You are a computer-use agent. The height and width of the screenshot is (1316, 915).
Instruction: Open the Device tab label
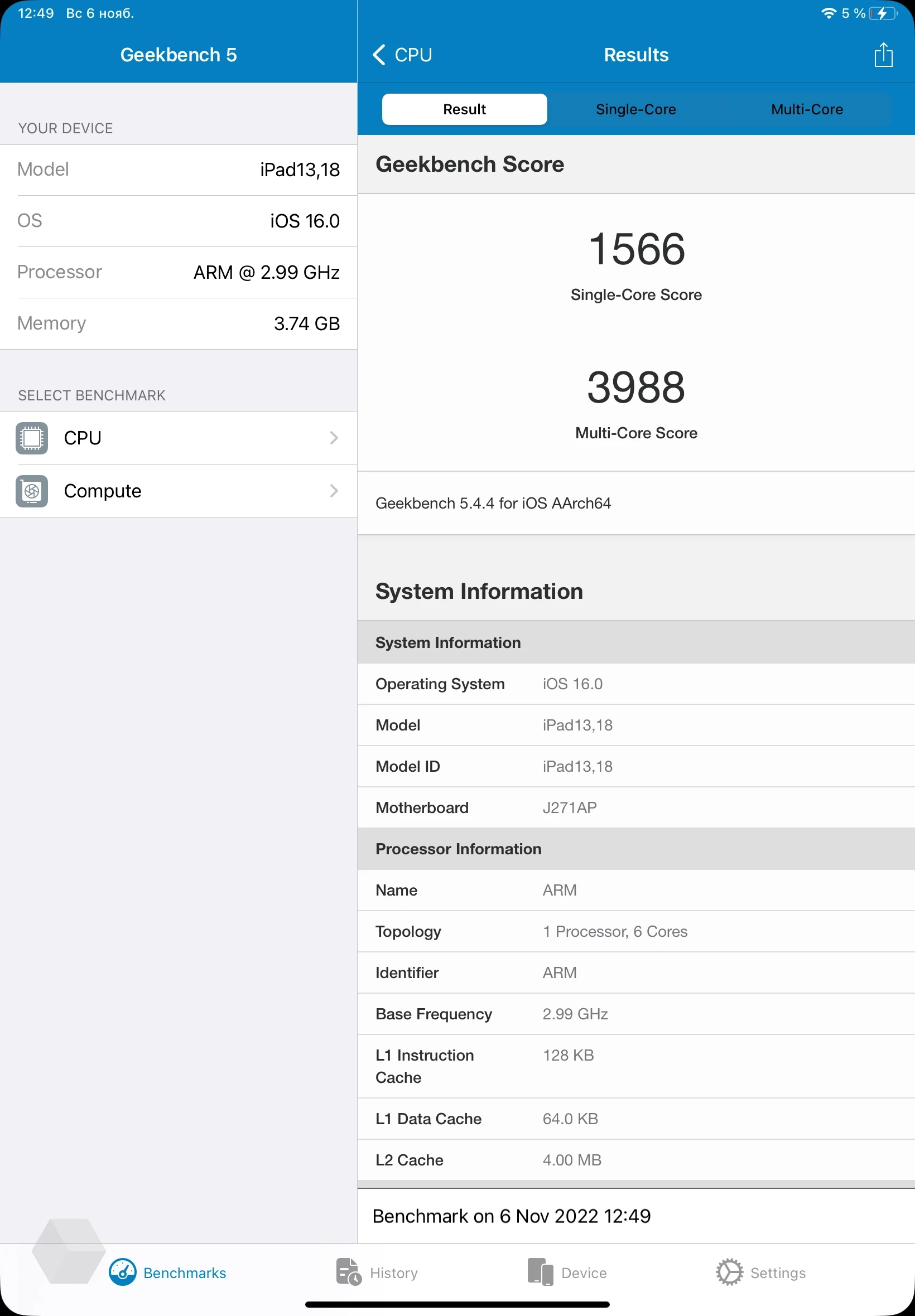click(x=584, y=1273)
